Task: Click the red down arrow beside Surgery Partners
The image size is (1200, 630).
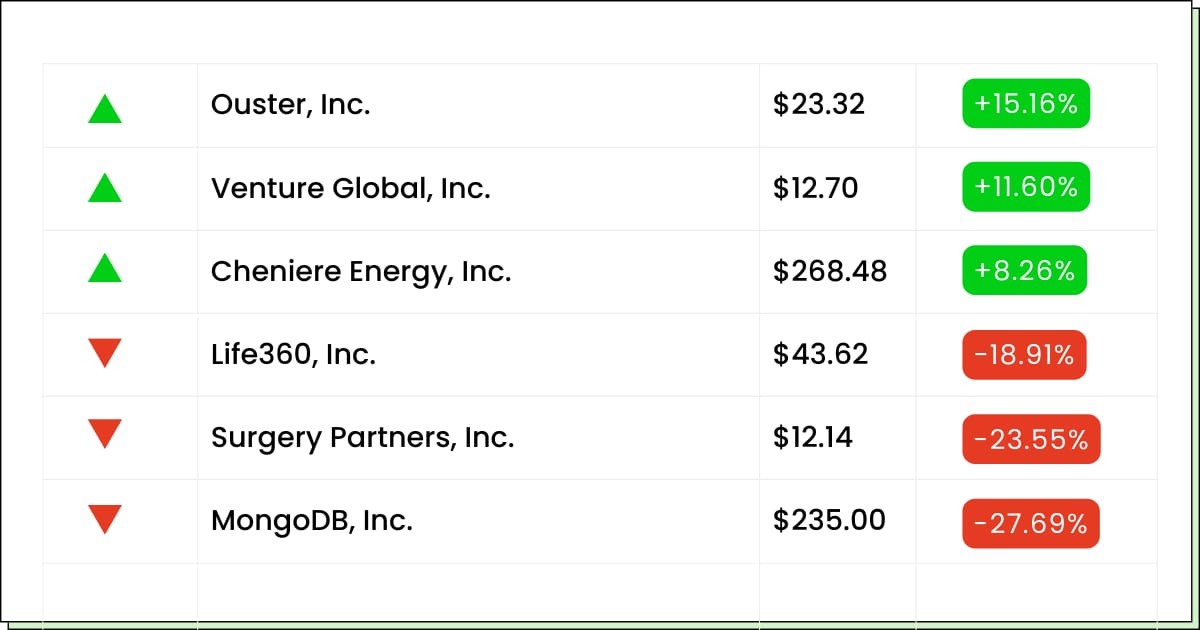Action: click(105, 434)
